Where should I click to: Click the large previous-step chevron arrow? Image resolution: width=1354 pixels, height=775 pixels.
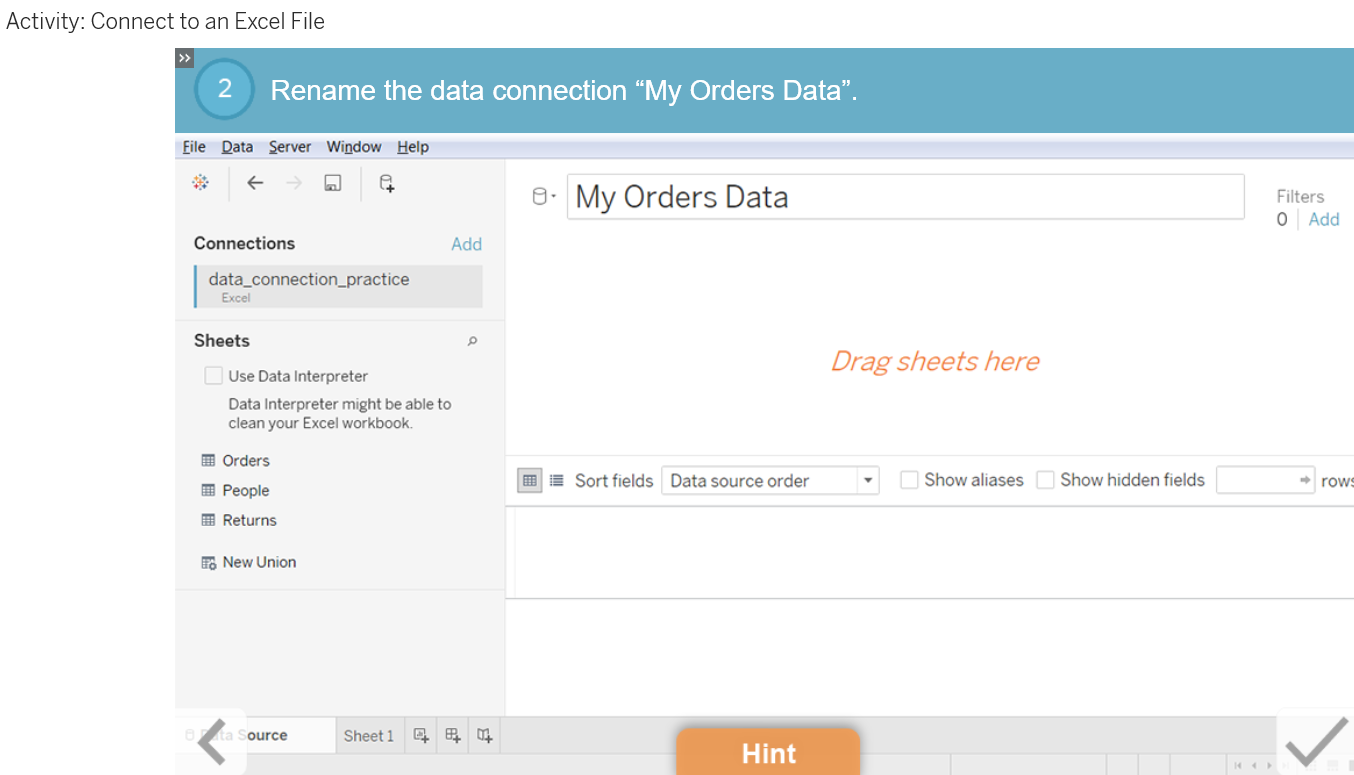point(212,742)
